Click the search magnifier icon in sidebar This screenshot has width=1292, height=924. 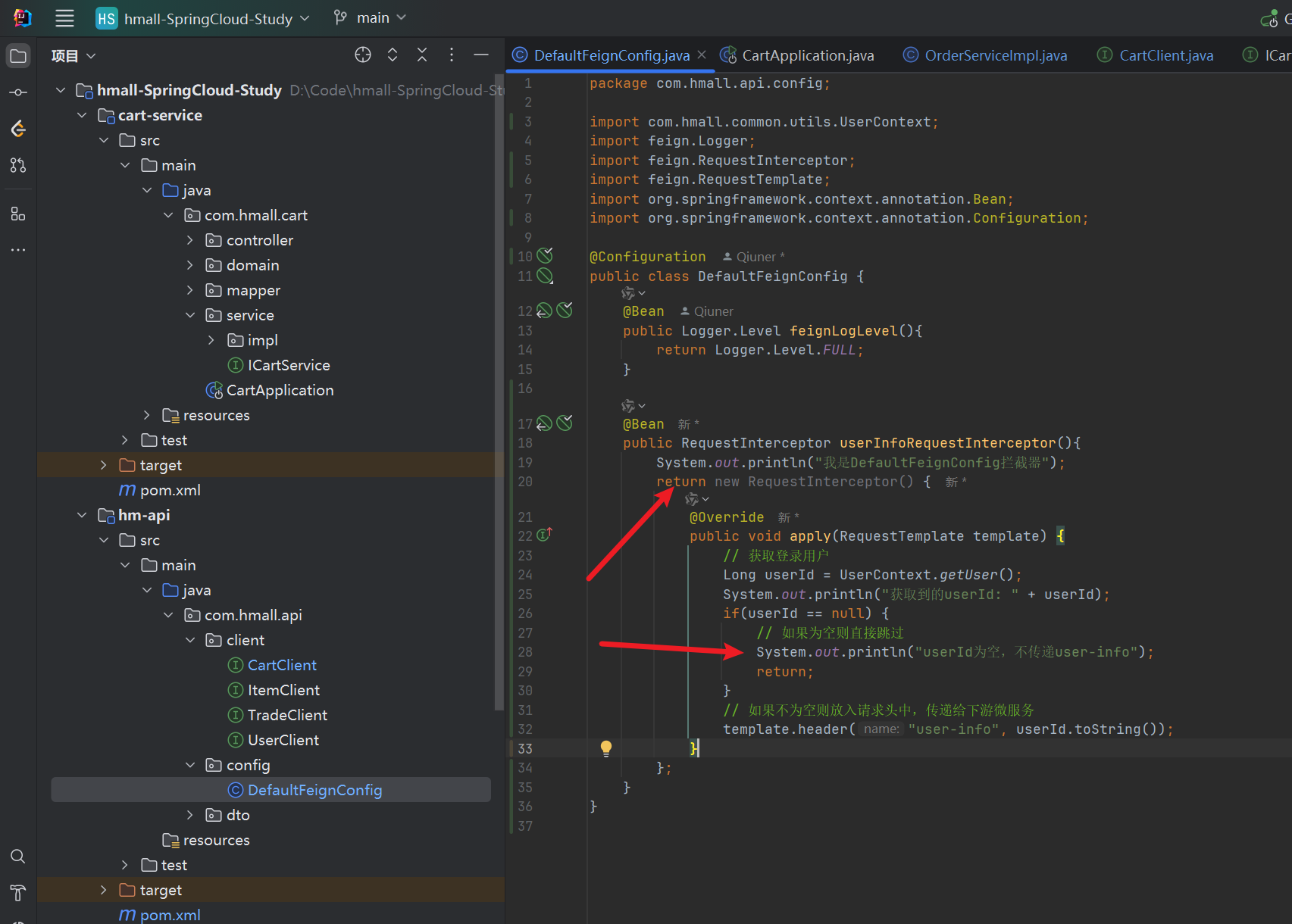coord(18,856)
